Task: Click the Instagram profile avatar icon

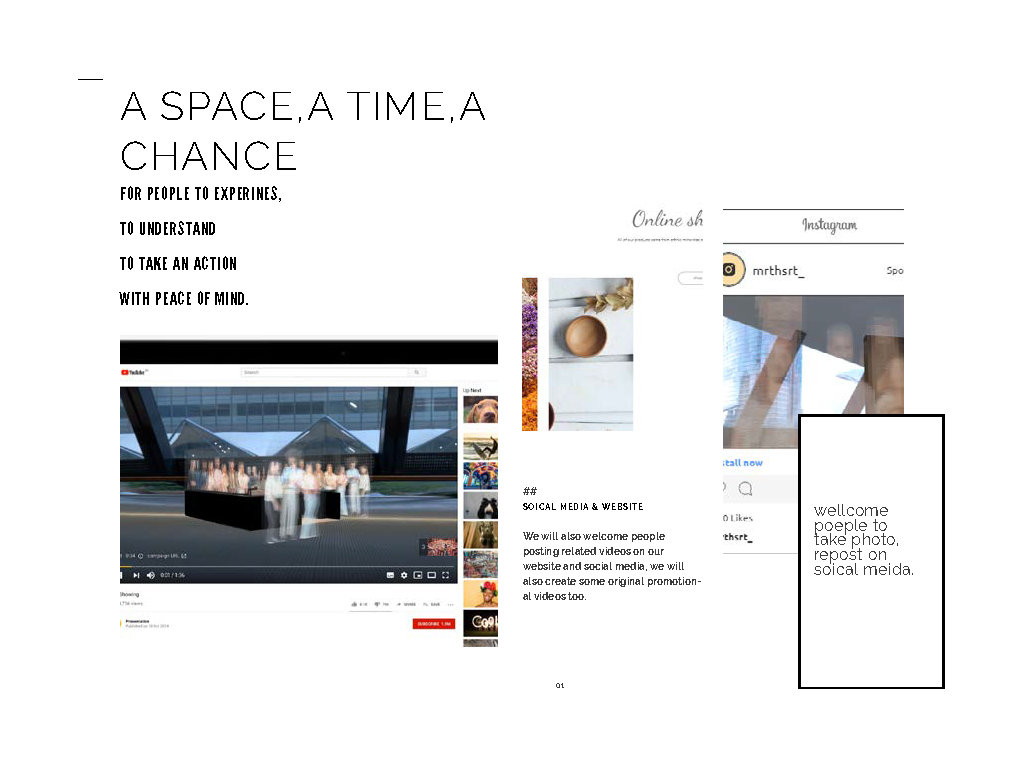Action: click(x=733, y=270)
